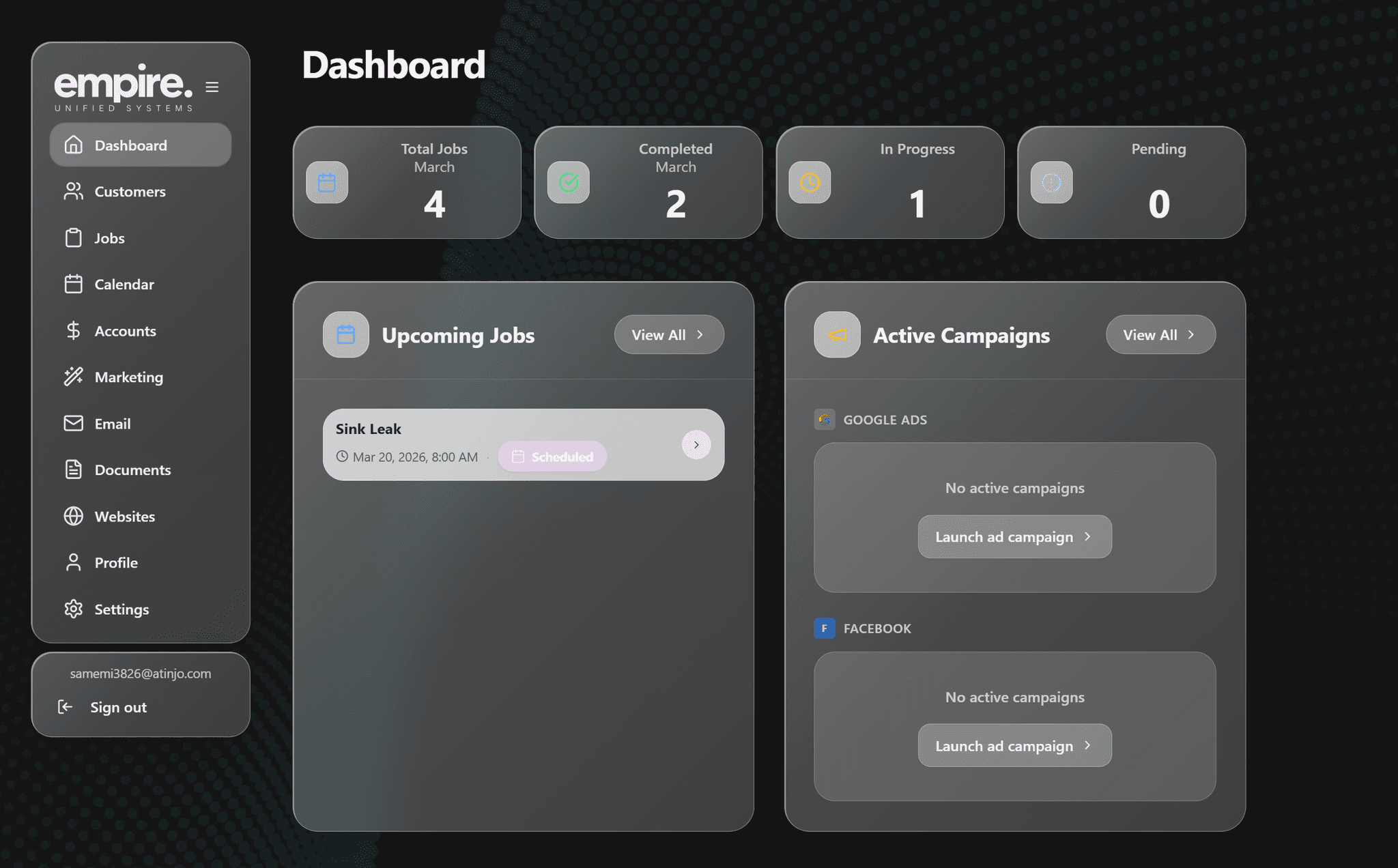Click the Email envelope icon
1398x868 pixels.
[74, 423]
